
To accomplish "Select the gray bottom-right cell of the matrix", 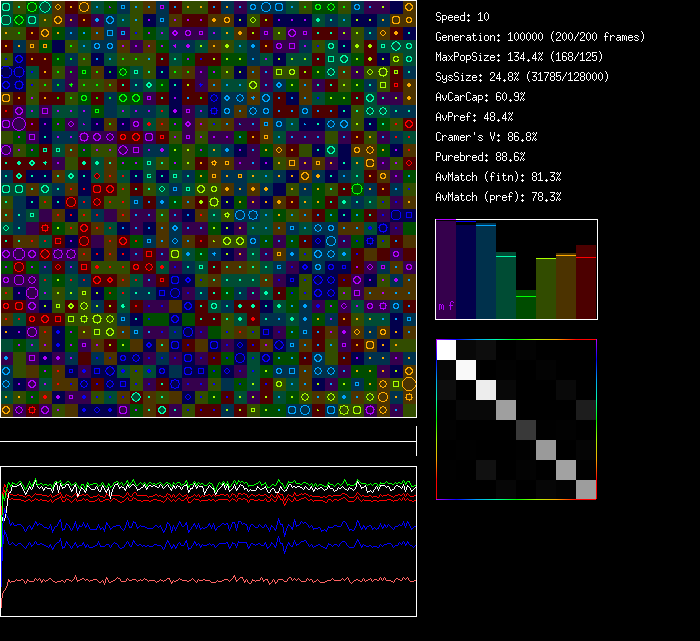I will (x=586, y=489).
